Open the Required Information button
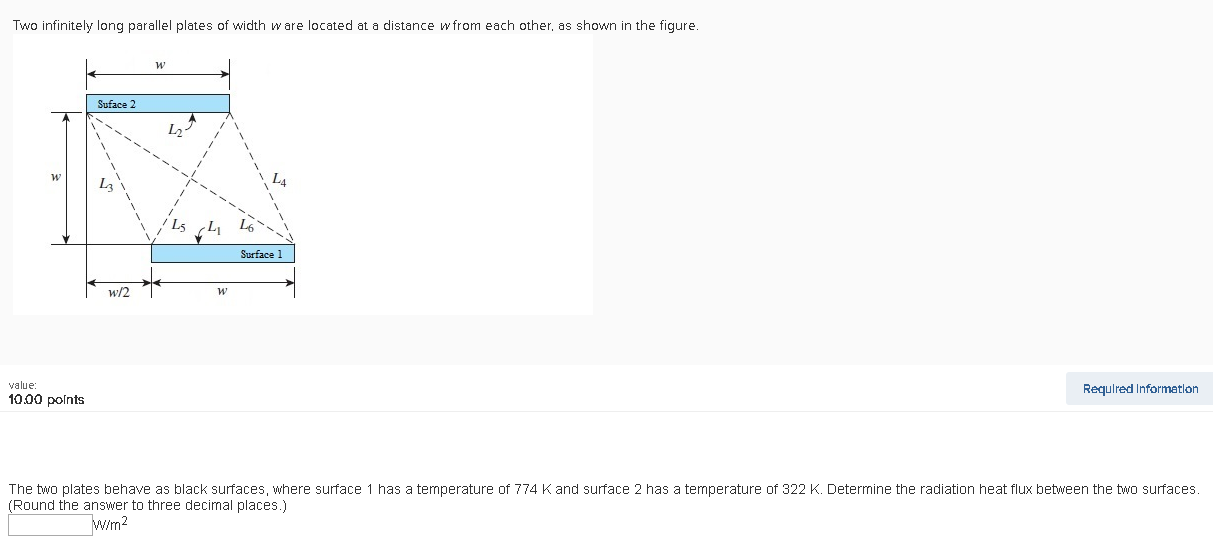The width and height of the screenshot is (1213, 560). coord(1139,389)
